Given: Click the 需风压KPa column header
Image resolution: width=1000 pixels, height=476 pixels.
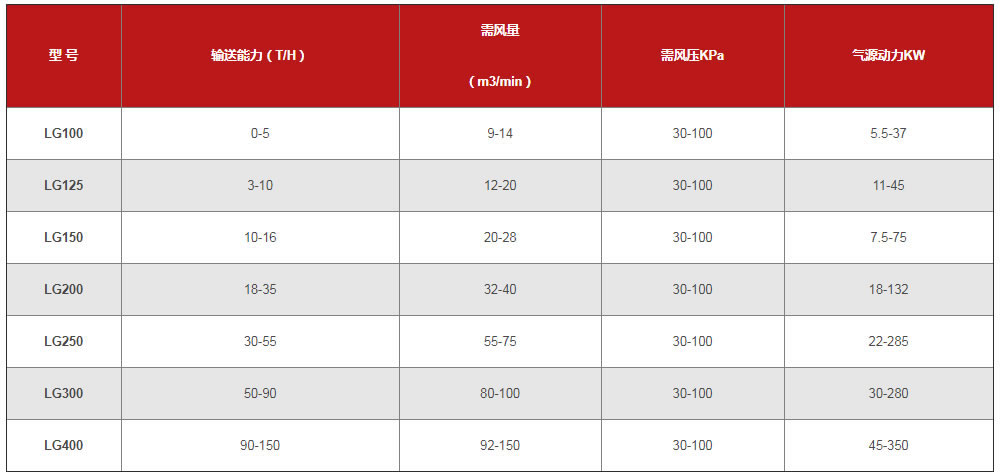Looking at the screenshot, I should (x=692, y=56).
